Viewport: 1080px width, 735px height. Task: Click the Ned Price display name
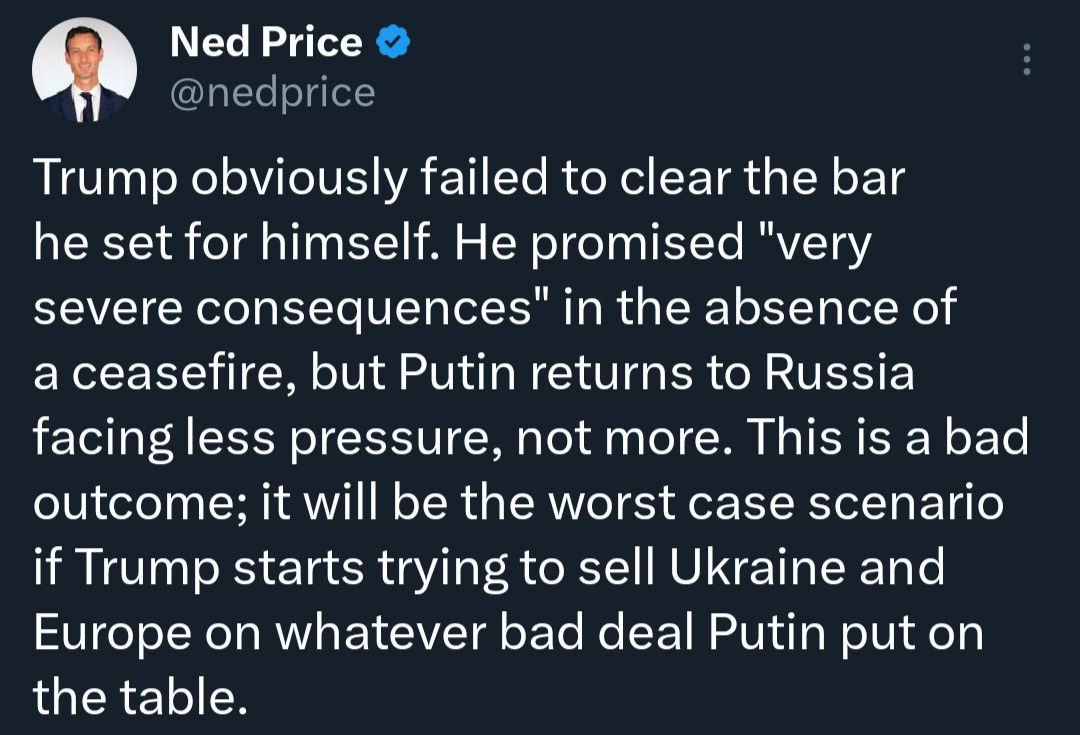pos(266,42)
